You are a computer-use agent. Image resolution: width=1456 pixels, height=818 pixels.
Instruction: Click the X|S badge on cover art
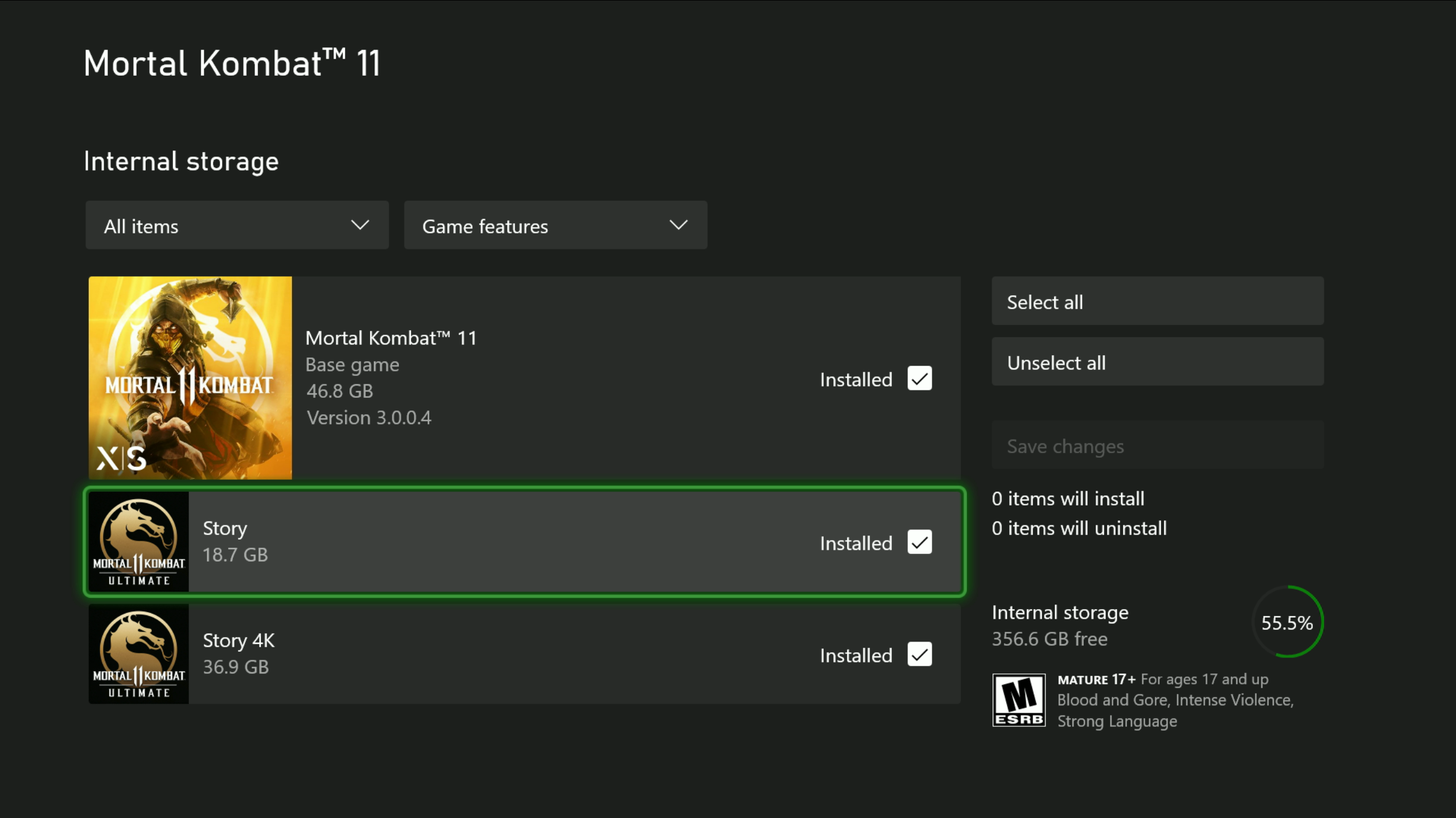pos(121,458)
